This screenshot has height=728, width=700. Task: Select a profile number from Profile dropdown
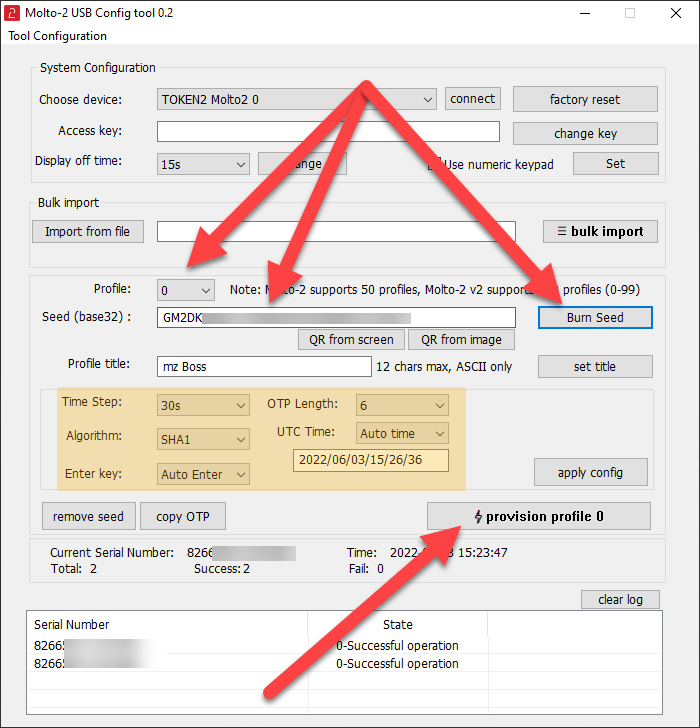[x=185, y=290]
